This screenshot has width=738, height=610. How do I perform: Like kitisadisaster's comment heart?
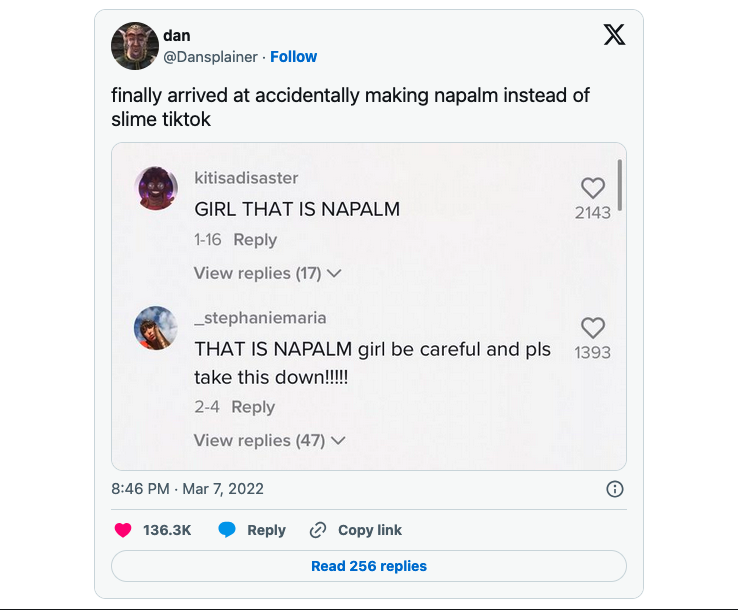click(x=593, y=188)
